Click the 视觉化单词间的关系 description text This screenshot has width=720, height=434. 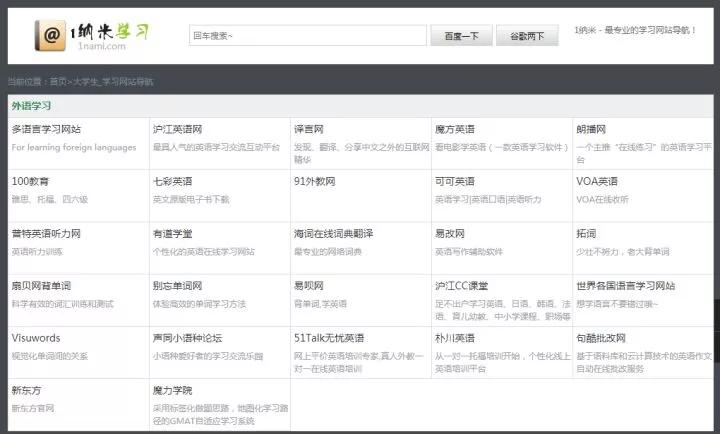[x=50, y=356]
